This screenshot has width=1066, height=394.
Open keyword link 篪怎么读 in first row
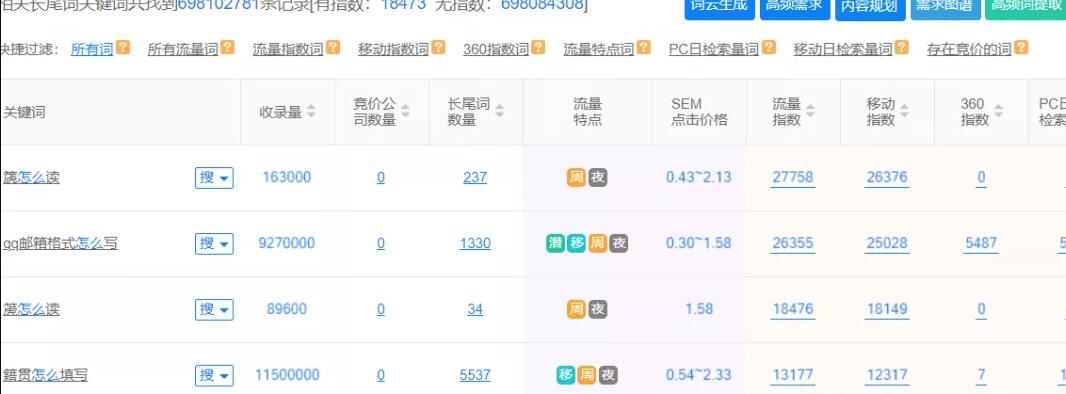(31, 177)
